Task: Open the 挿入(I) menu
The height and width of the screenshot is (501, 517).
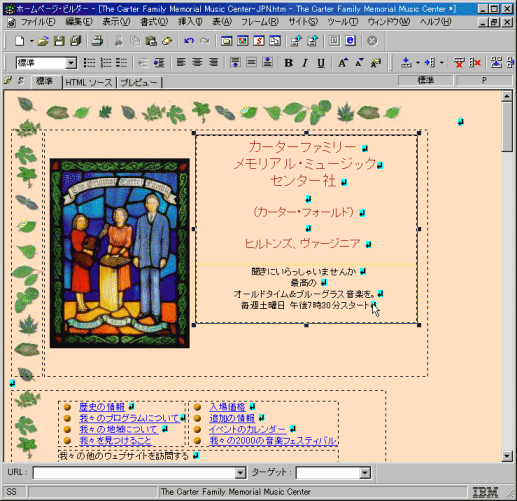Action: click(190, 22)
